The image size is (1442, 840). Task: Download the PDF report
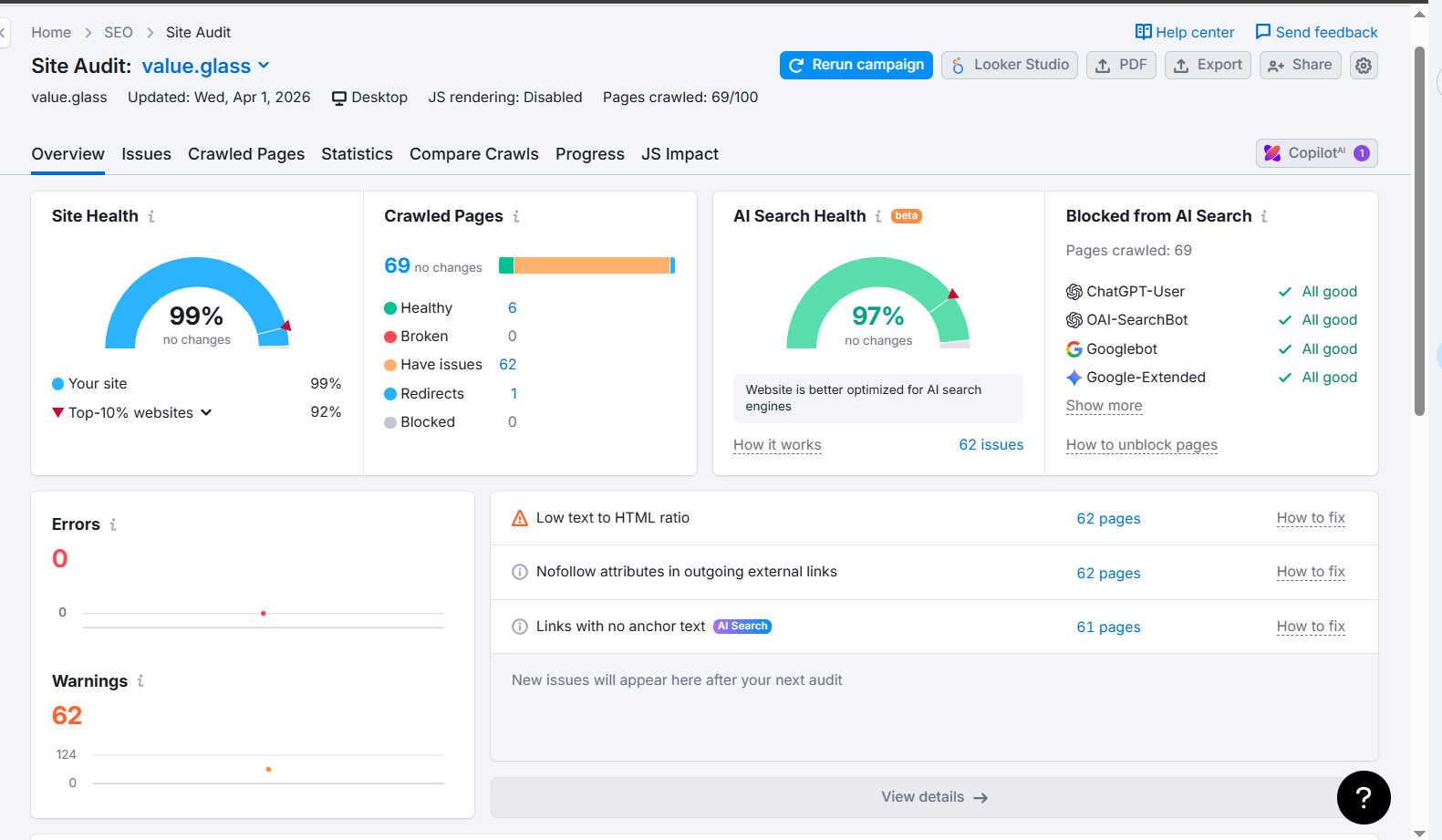point(1121,66)
